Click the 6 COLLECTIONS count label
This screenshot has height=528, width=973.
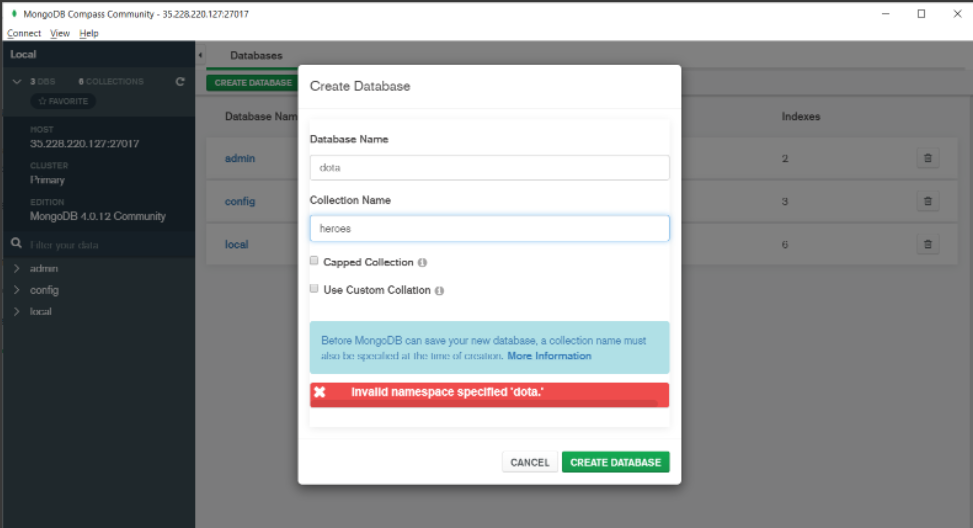pyautogui.click(x=110, y=81)
